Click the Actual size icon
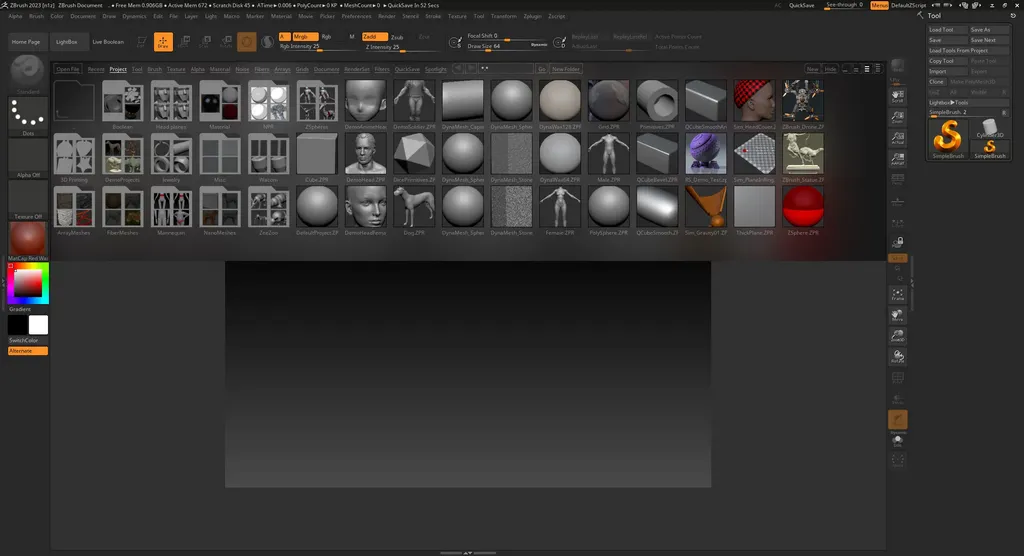Viewport: 1024px width, 556px height. pyautogui.click(x=898, y=137)
